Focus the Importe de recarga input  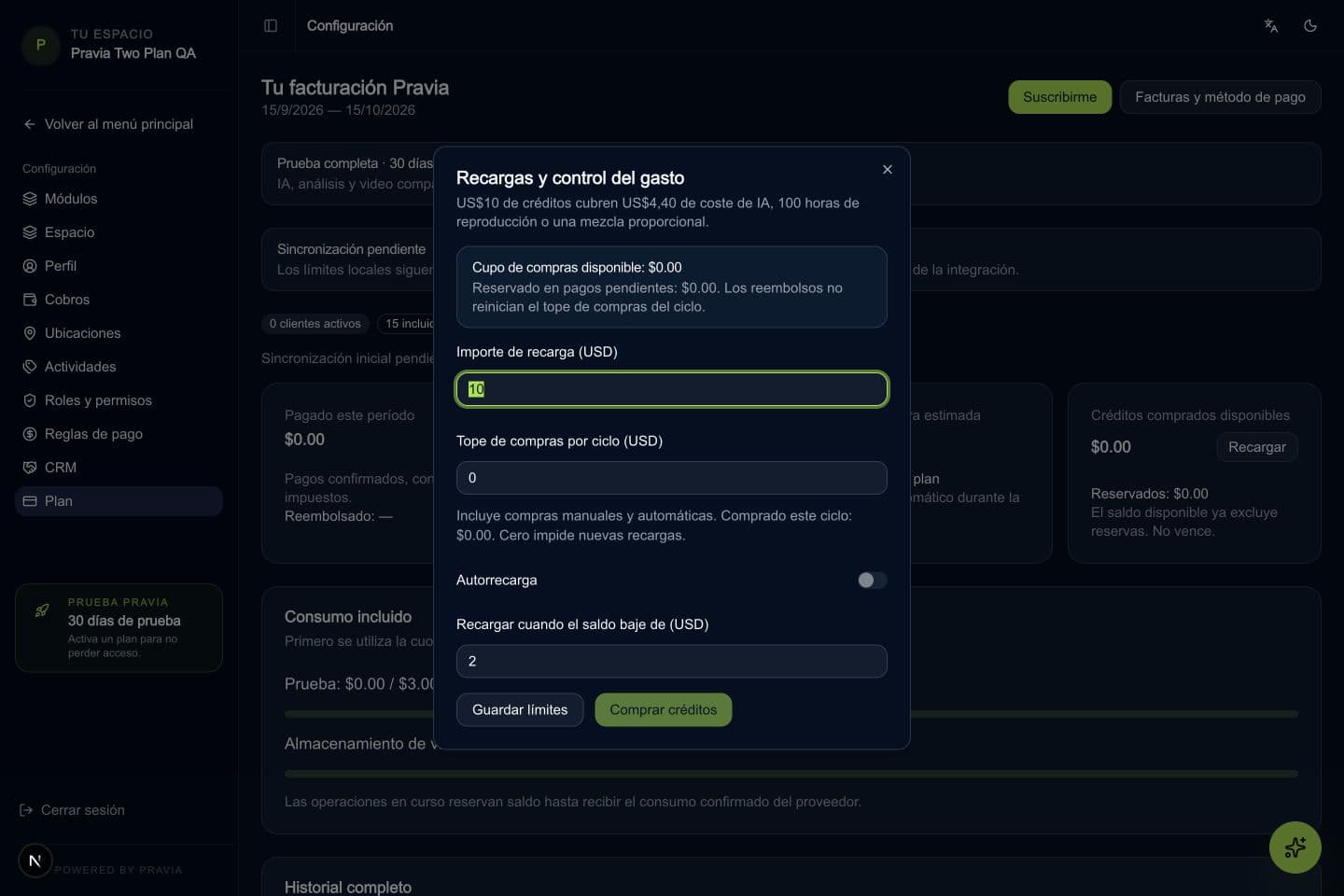(x=672, y=389)
